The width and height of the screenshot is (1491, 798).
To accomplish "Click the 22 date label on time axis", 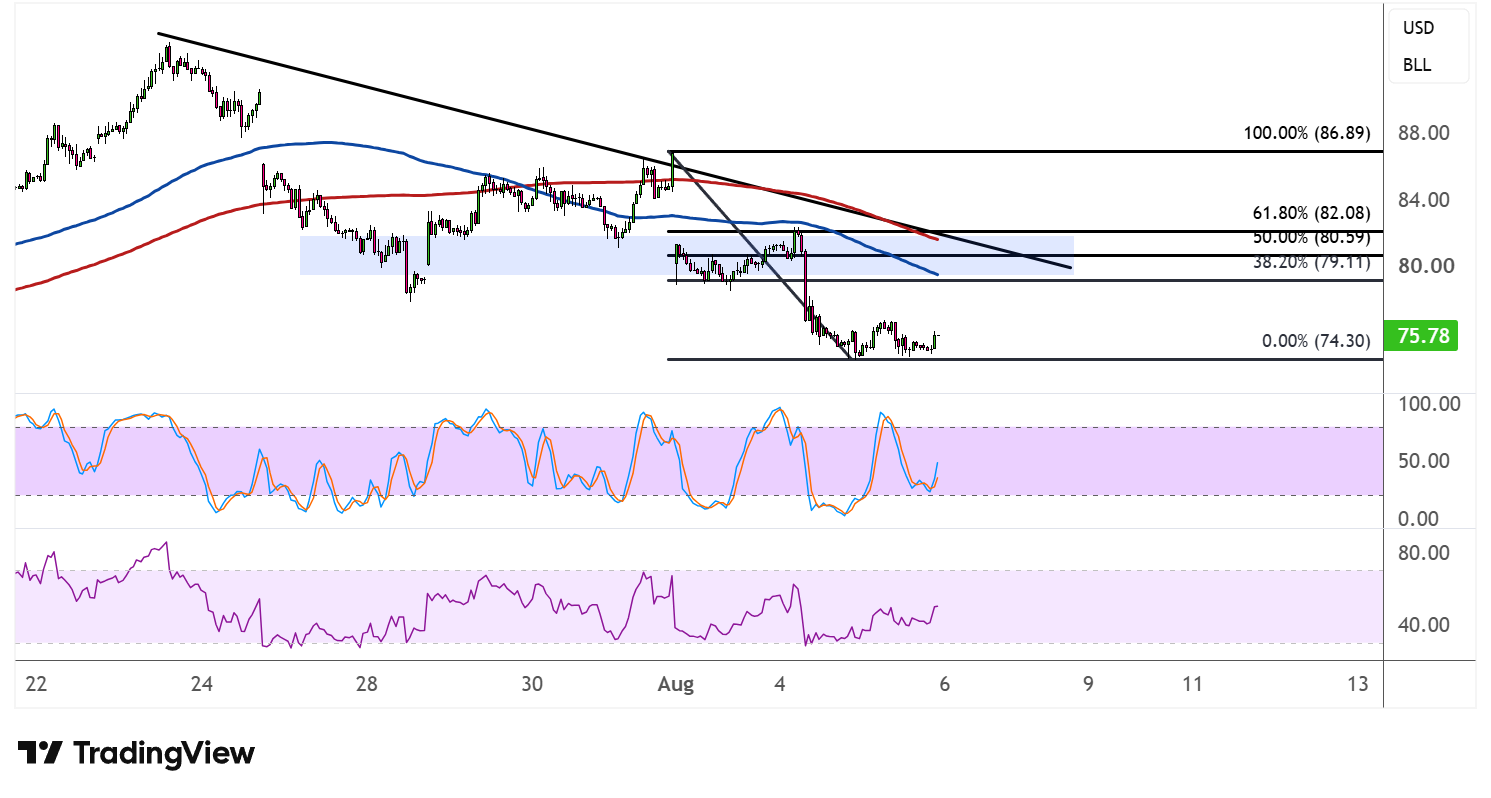I will 36,685.
